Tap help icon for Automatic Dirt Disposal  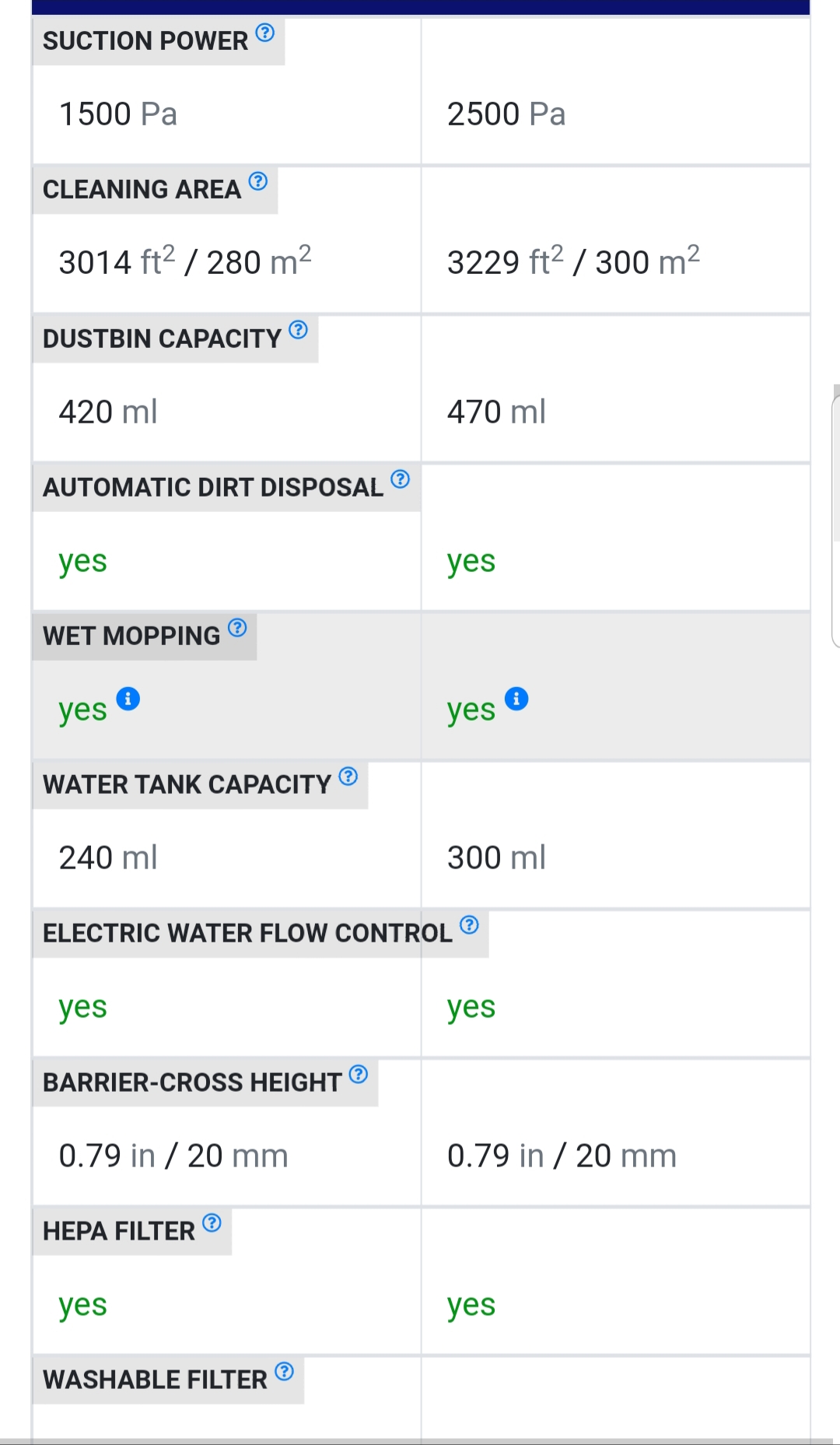pyautogui.click(x=401, y=479)
